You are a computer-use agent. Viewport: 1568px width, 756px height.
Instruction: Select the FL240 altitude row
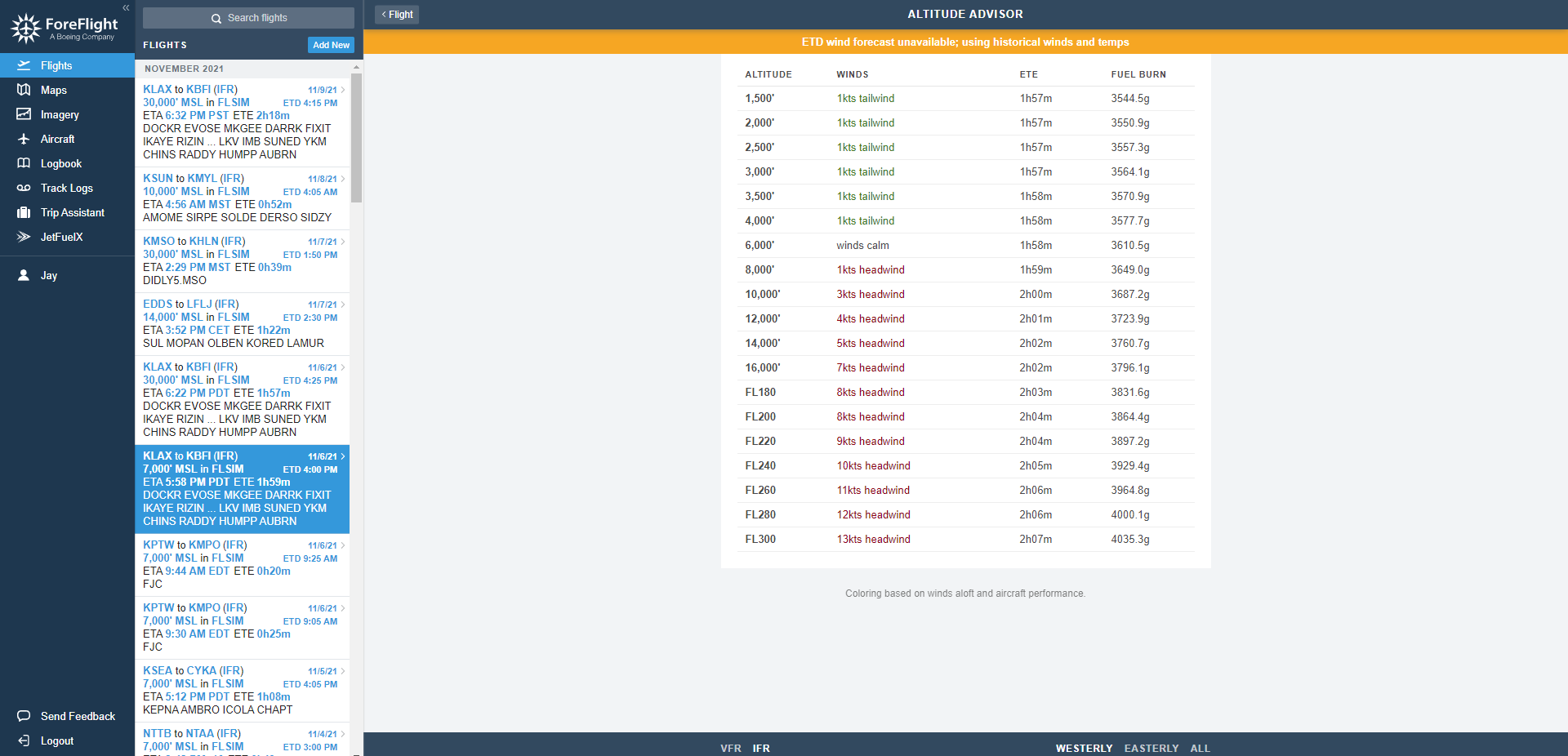coord(965,466)
